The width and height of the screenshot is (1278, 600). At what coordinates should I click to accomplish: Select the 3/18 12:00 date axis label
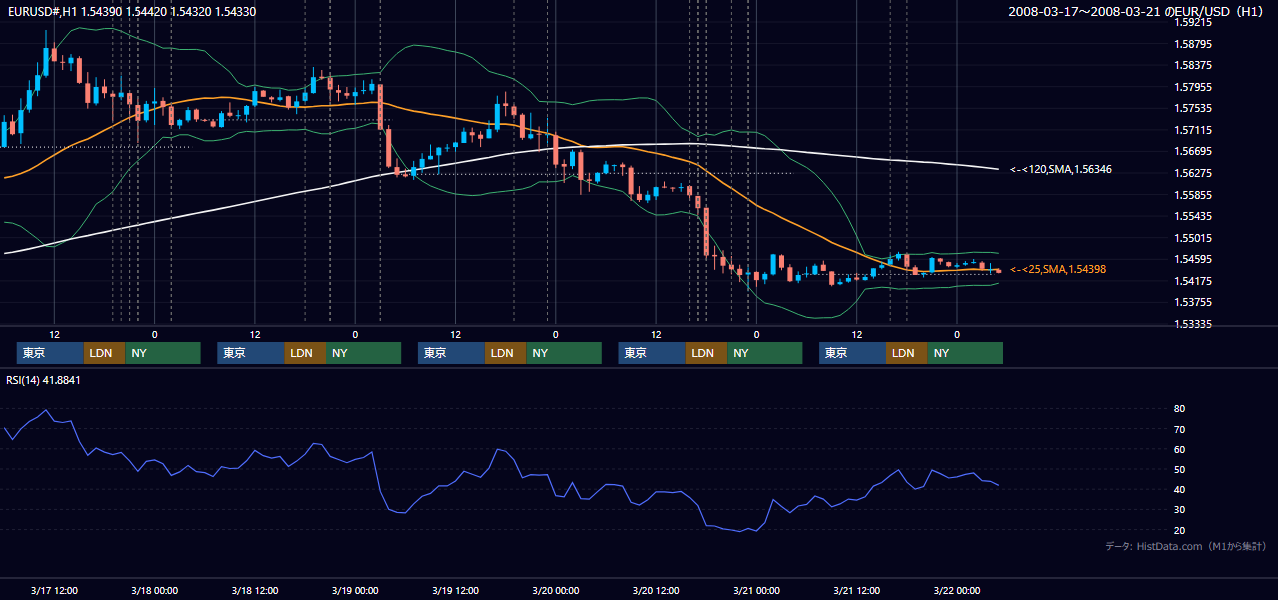[255, 590]
